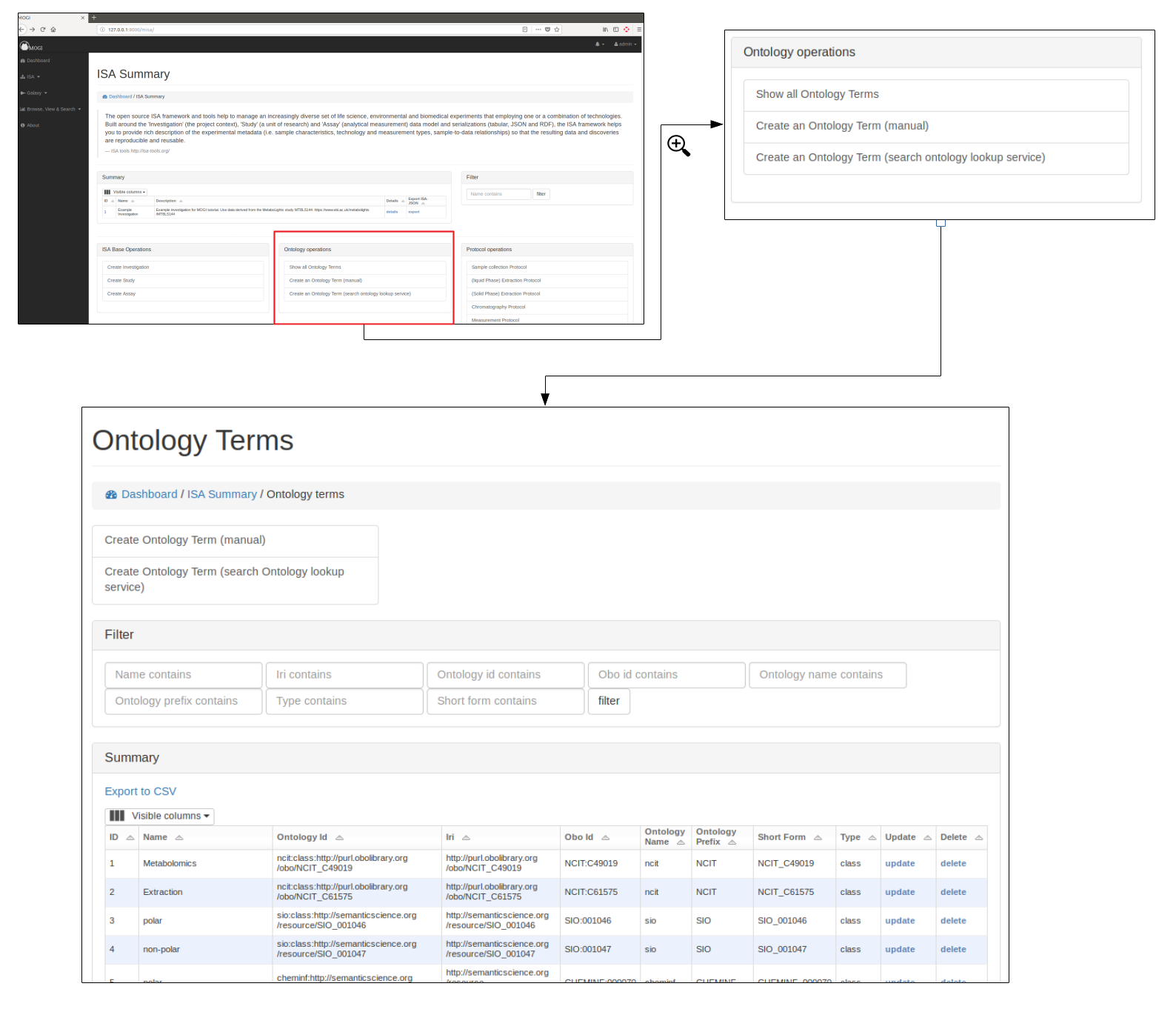Open About in the sidebar

coord(30,125)
